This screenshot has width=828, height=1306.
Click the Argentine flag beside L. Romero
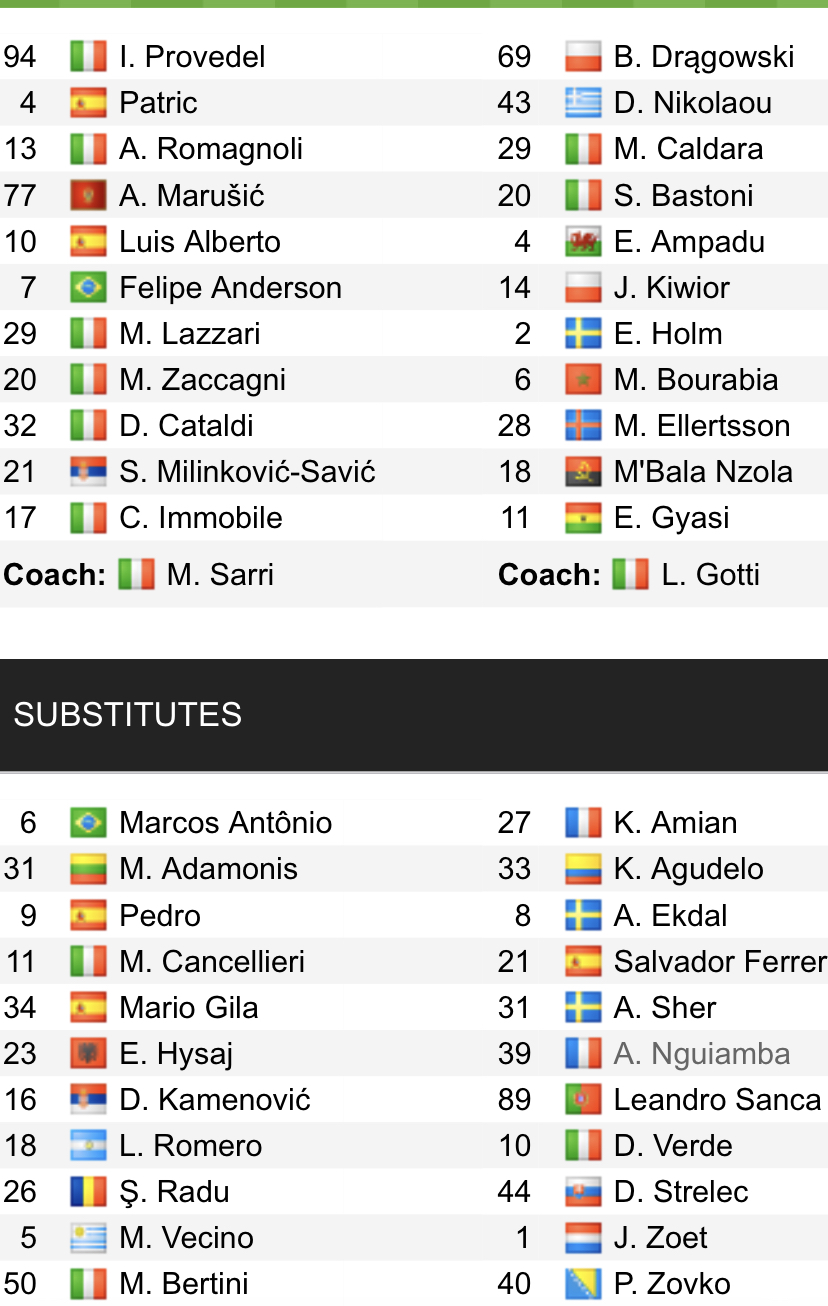coord(88,1146)
